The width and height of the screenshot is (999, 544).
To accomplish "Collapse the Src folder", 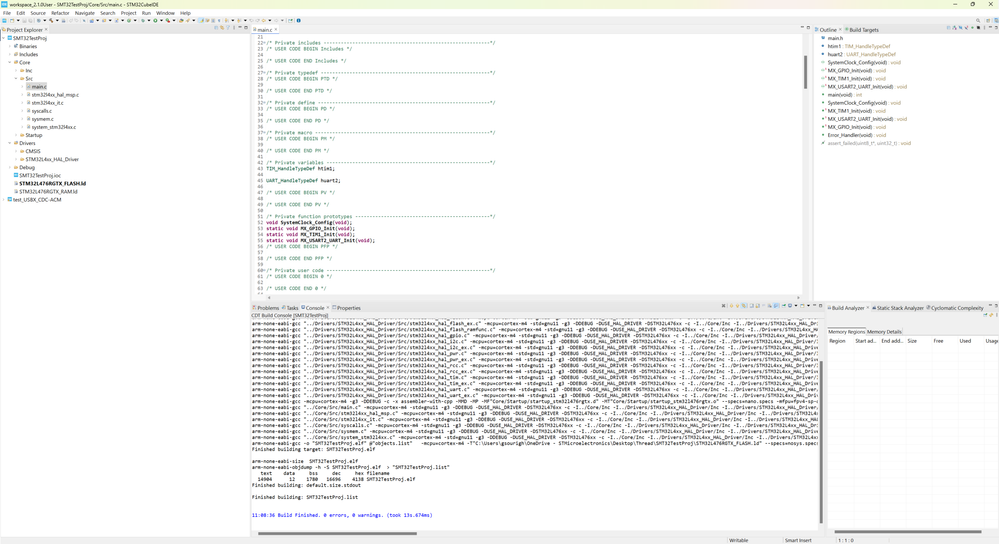I will point(16,79).
